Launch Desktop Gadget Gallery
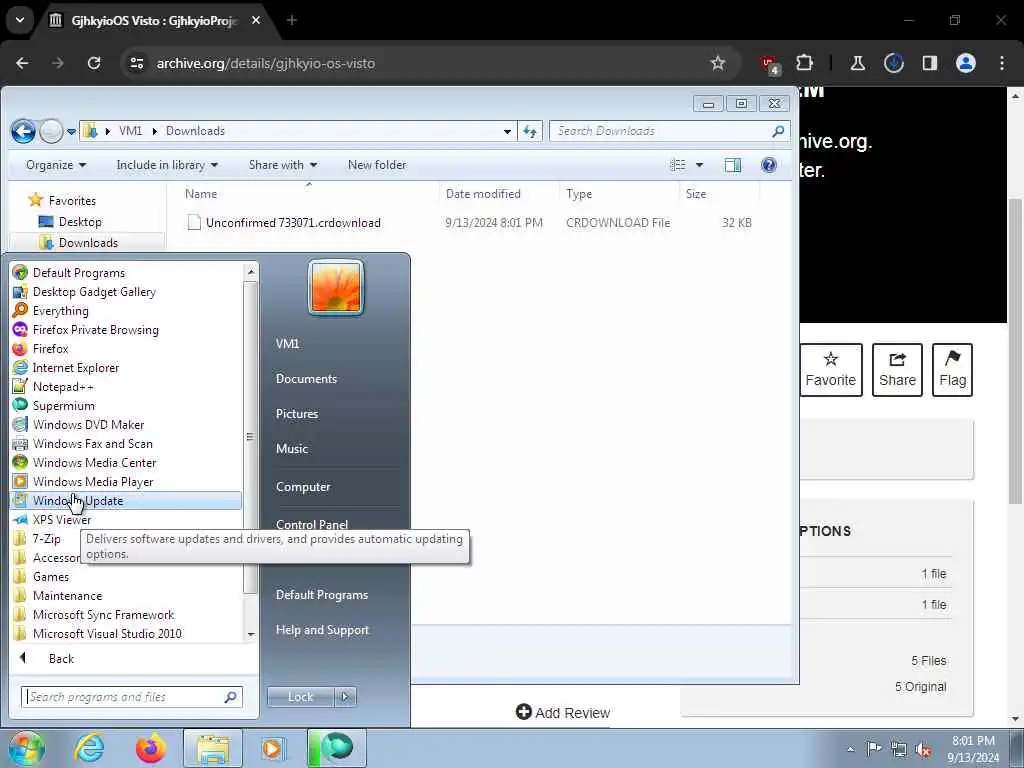1024x768 pixels. click(x=94, y=292)
